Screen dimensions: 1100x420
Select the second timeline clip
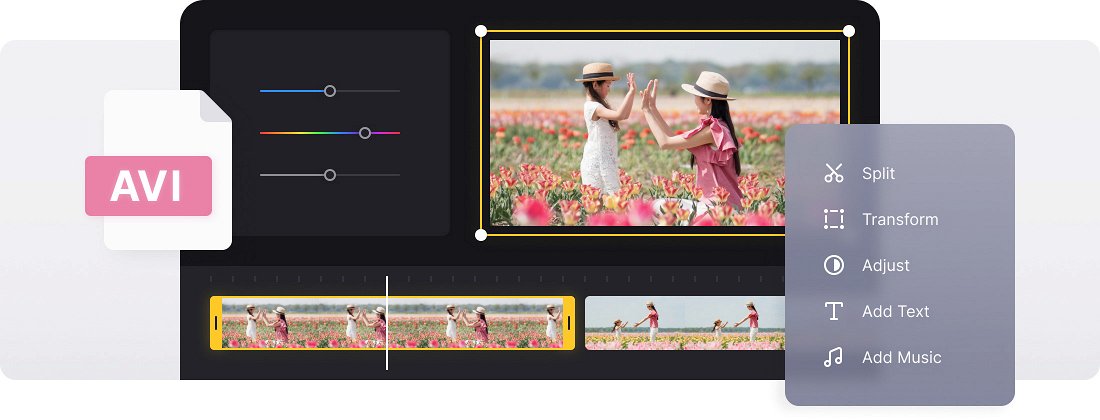(685, 323)
